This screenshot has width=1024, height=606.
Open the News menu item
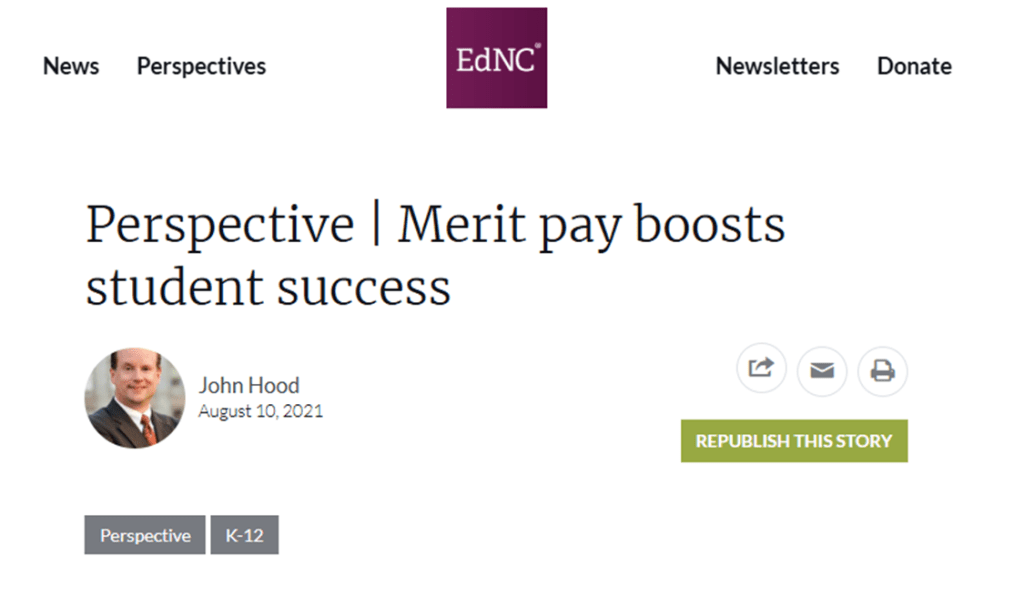click(71, 67)
